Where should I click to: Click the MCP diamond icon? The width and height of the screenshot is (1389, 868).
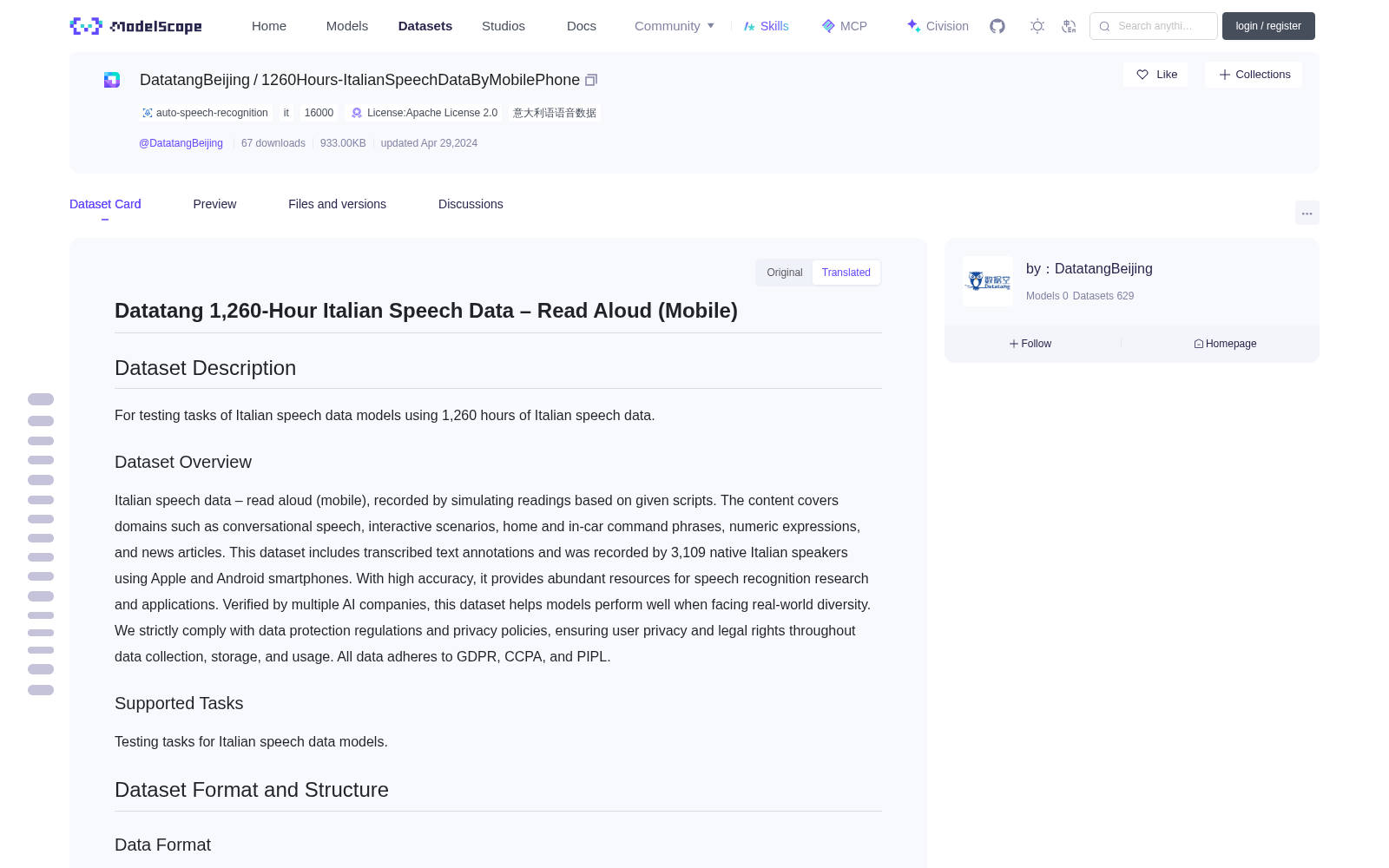pos(828,26)
